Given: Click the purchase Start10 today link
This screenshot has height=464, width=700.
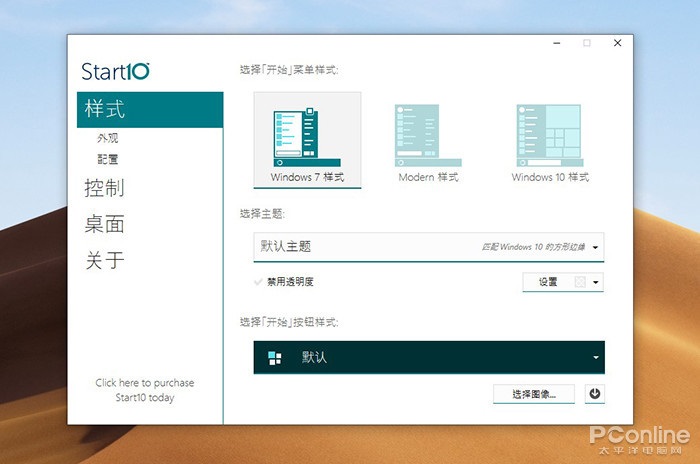Looking at the screenshot, I should tap(145, 390).
